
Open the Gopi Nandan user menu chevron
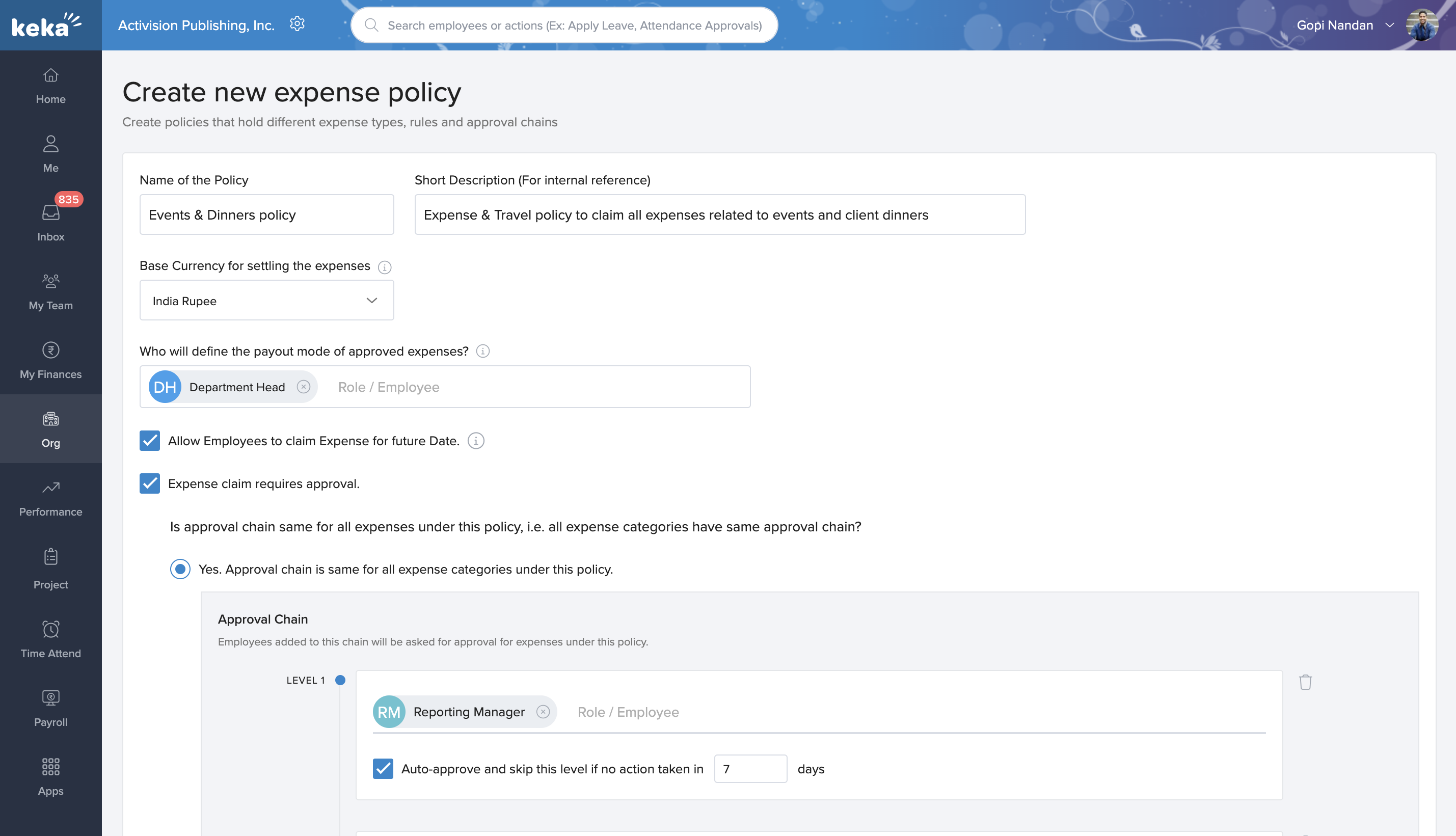[1389, 25]
